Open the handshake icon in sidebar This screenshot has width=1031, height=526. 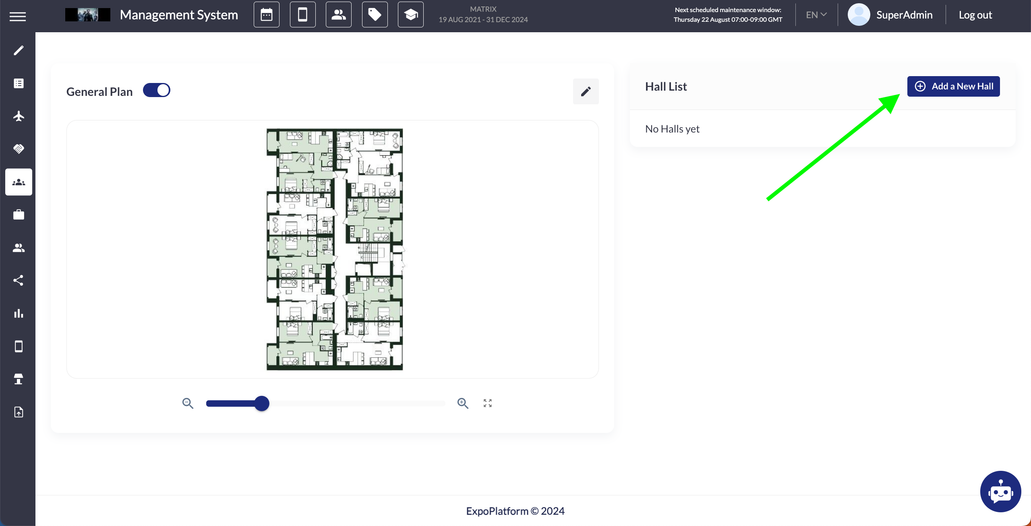18,149
